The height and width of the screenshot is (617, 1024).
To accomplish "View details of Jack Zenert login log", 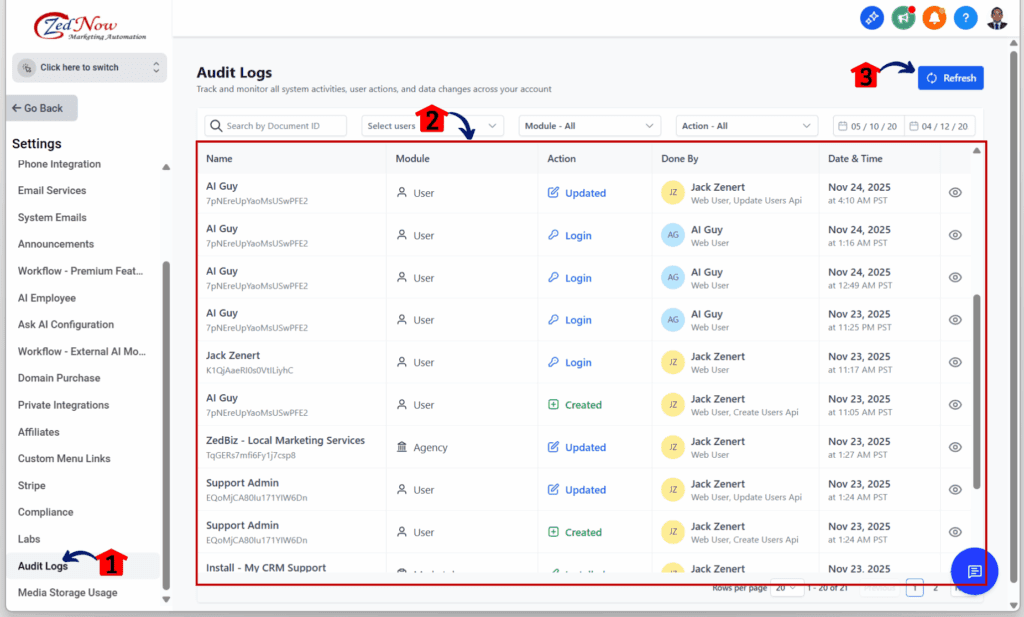I will (955, 362).
